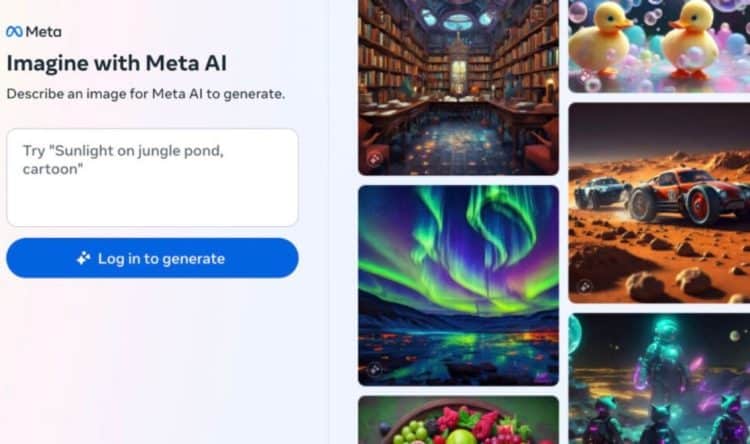The image size is (750, 444).
Task: Open the race cars on Mars image
Action: pos(659,203)
